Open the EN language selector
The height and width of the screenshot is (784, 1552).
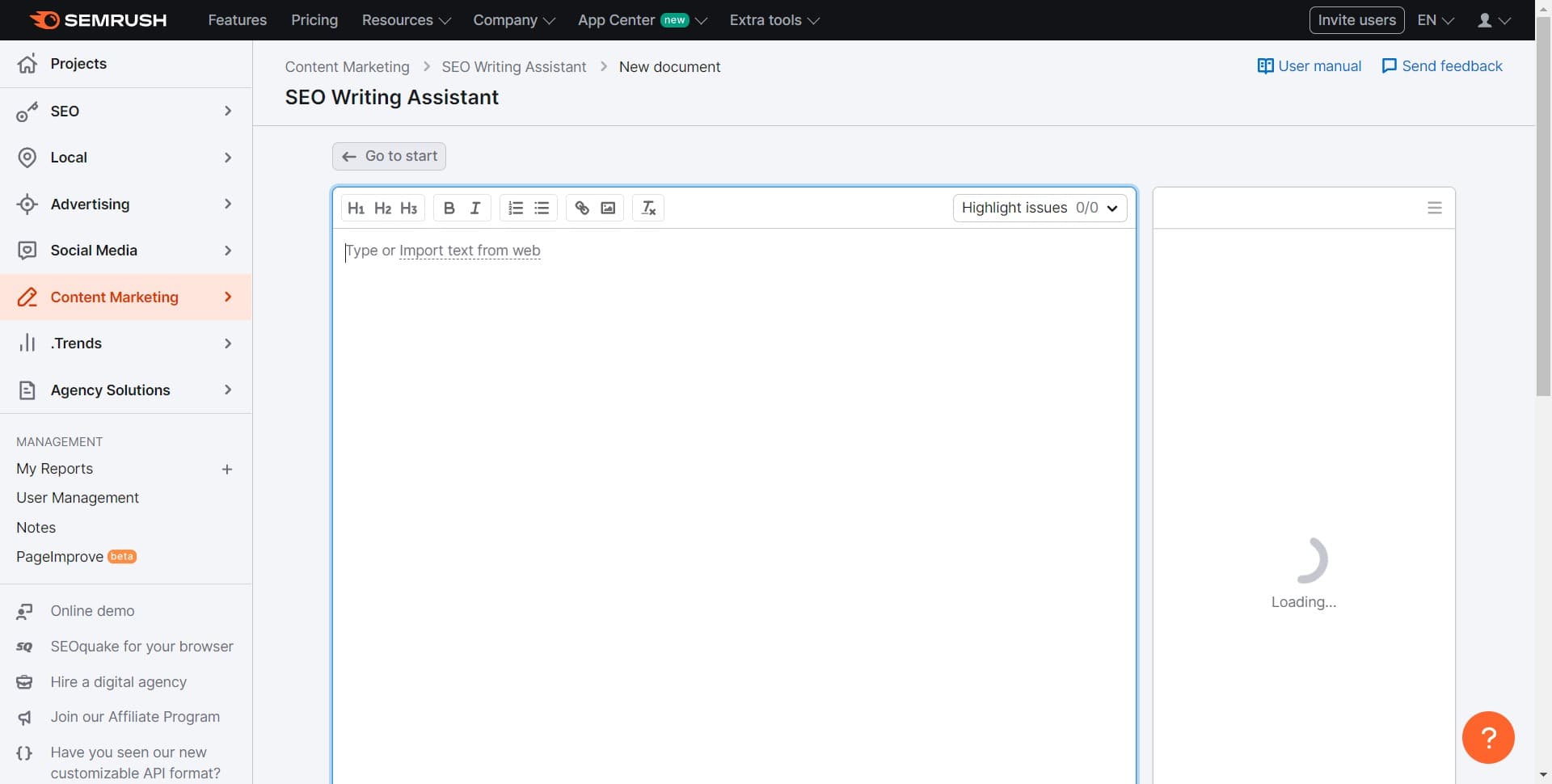(x=1435, y=20)
